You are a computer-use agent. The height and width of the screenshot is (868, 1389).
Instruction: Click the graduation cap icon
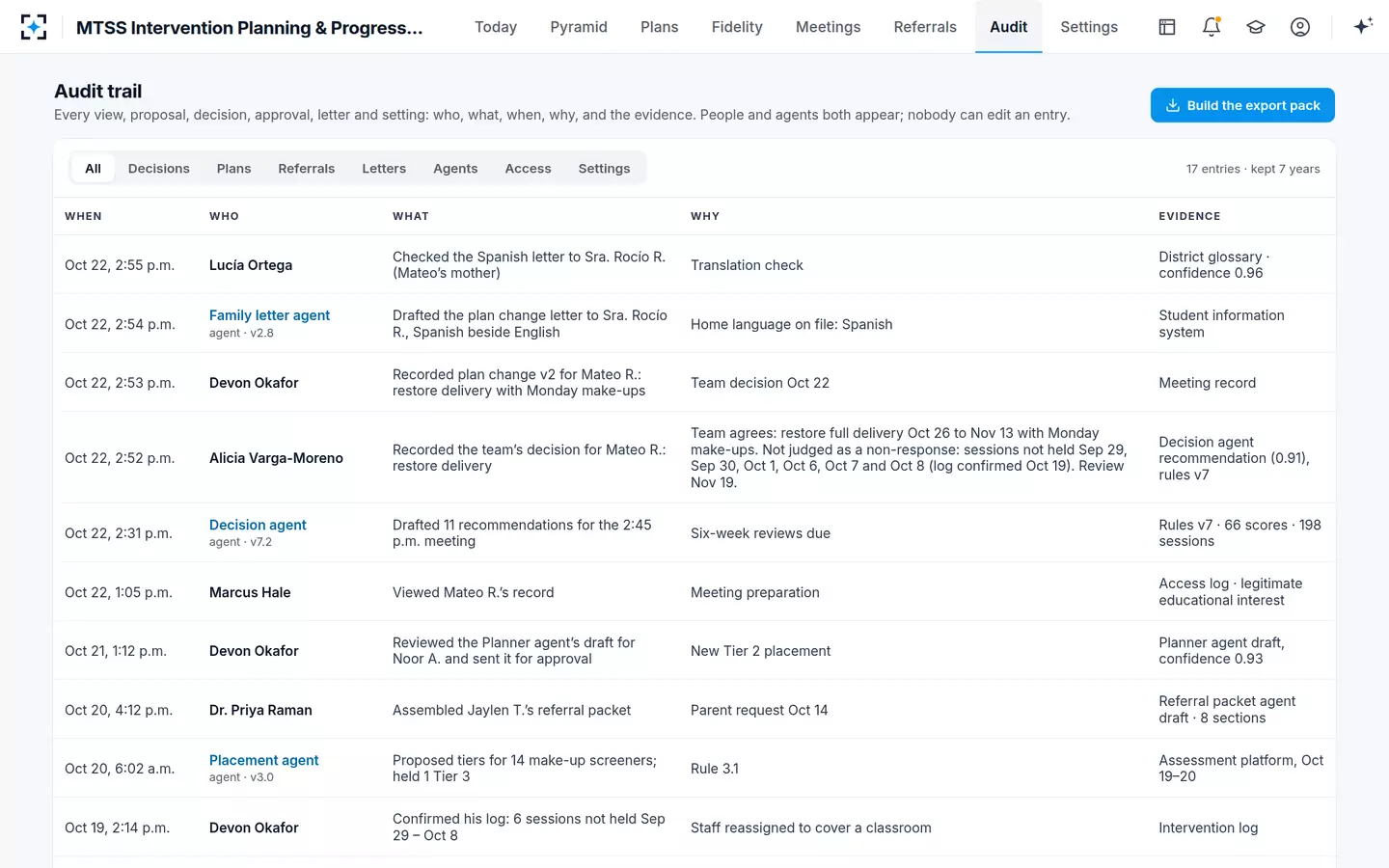click(1256, 27)
